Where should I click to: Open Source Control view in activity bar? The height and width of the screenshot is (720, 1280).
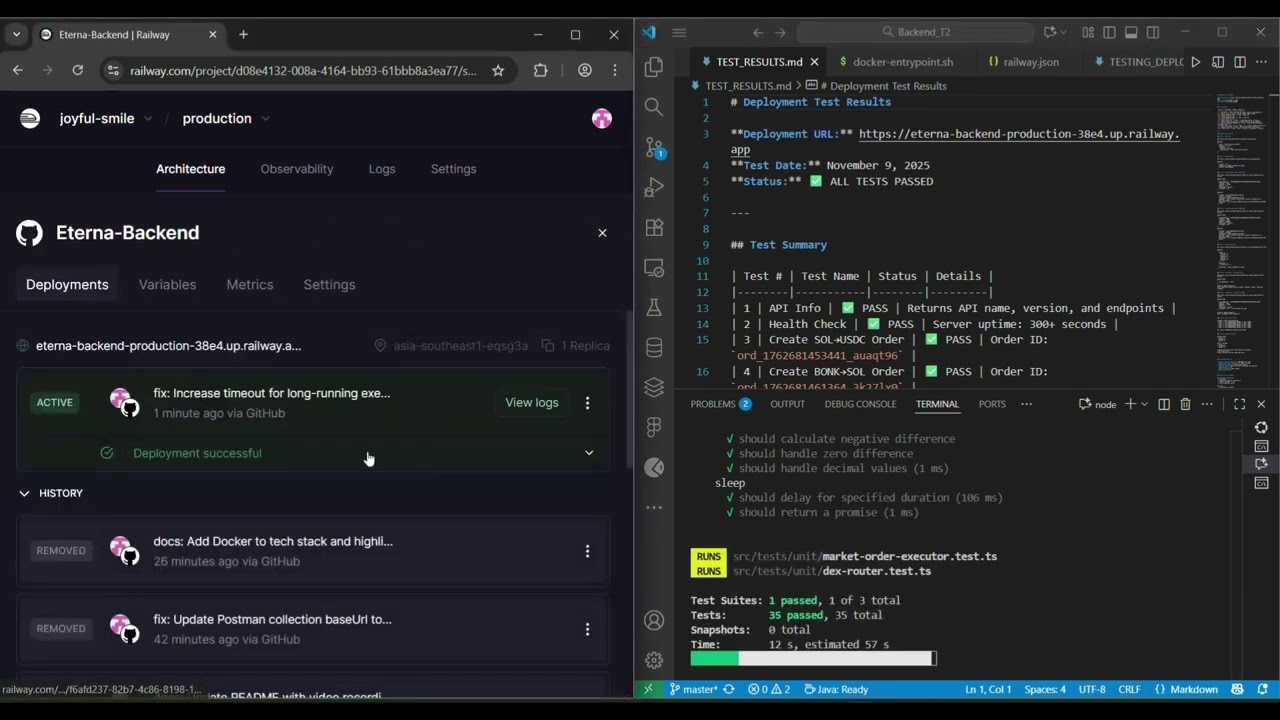(x=654, y=147)
